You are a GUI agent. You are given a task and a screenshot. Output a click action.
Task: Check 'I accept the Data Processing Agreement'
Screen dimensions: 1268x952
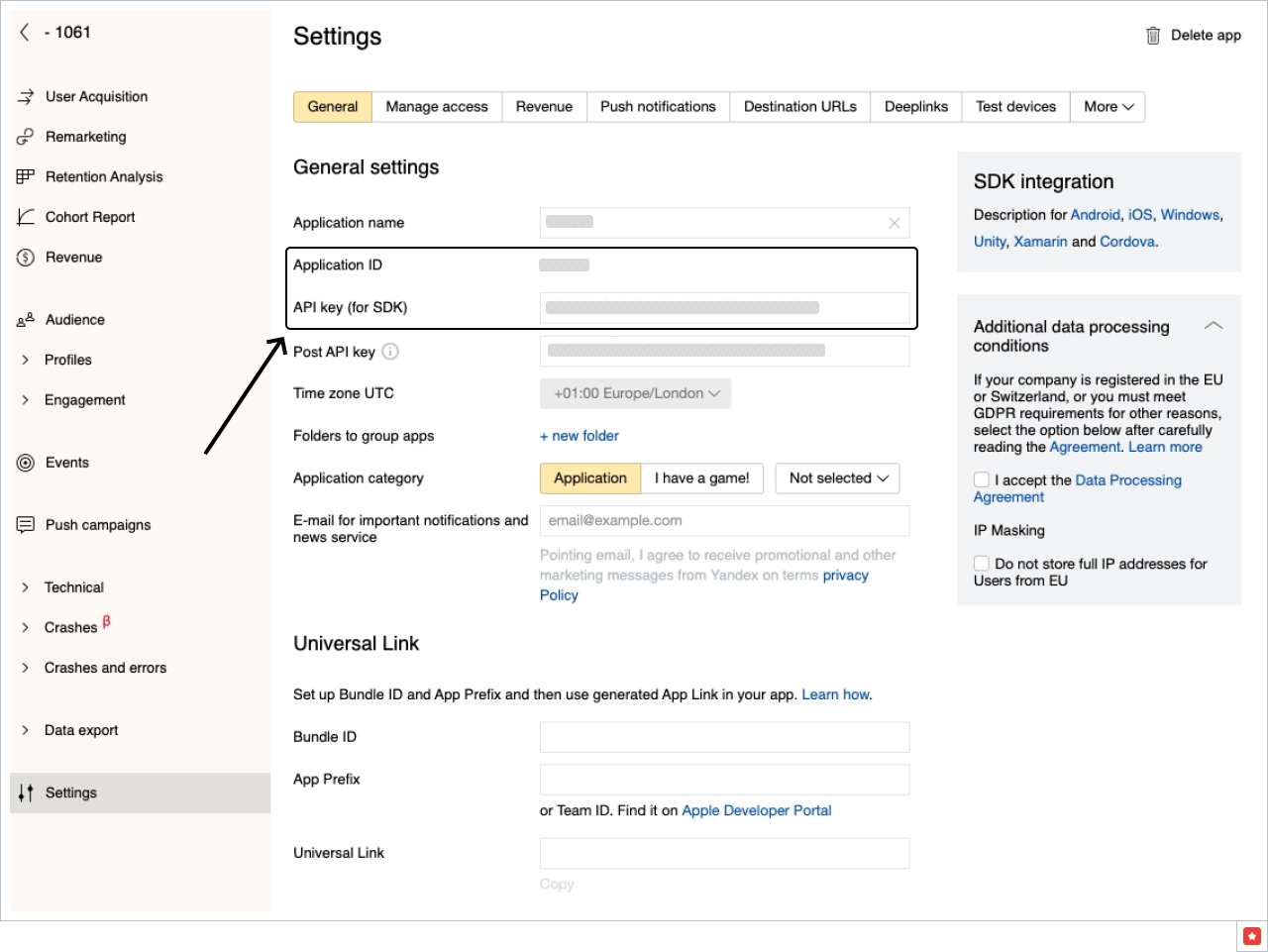click(982, 478)
